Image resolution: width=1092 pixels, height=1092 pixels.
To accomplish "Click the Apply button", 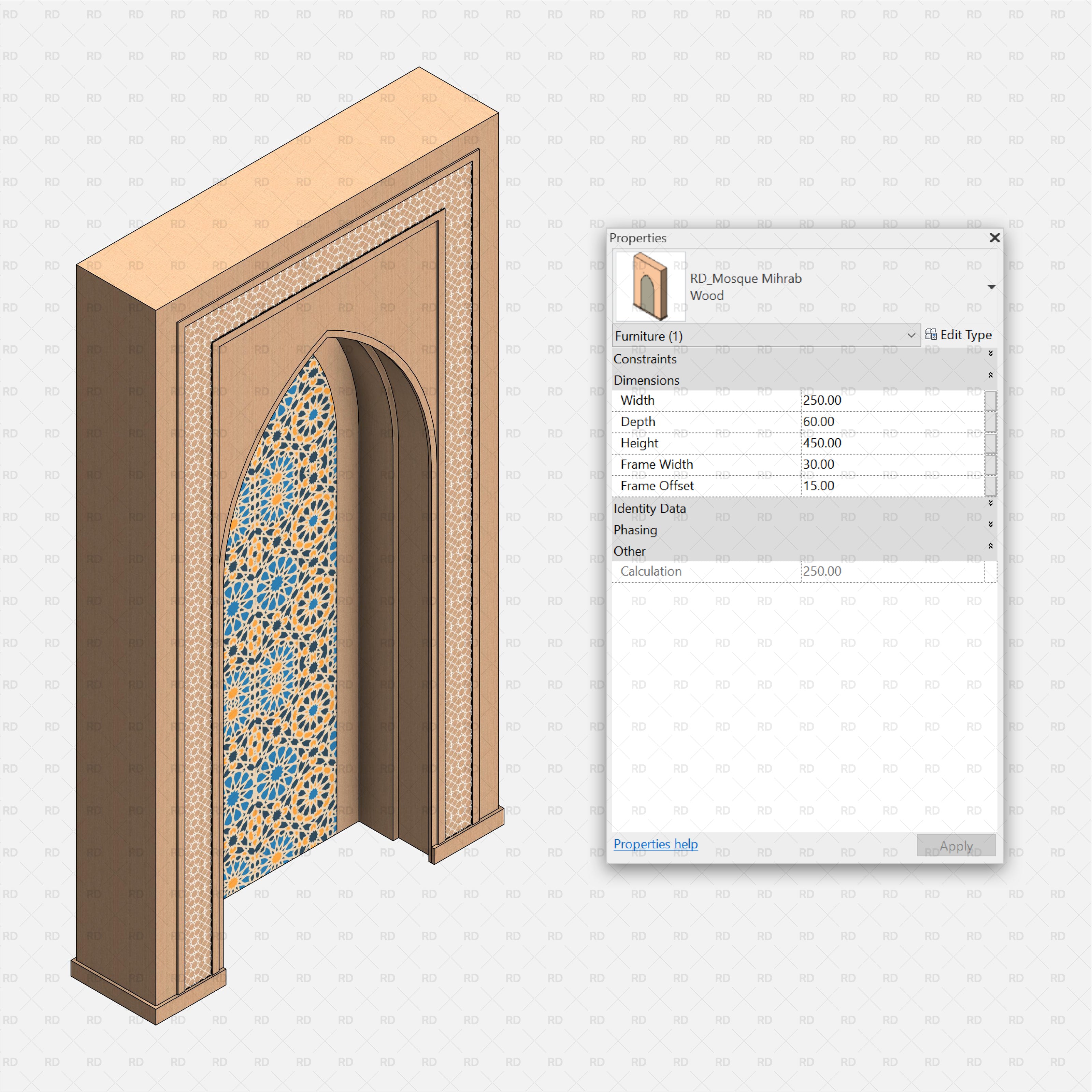I will pyautogui.click(x=956, y=846).
